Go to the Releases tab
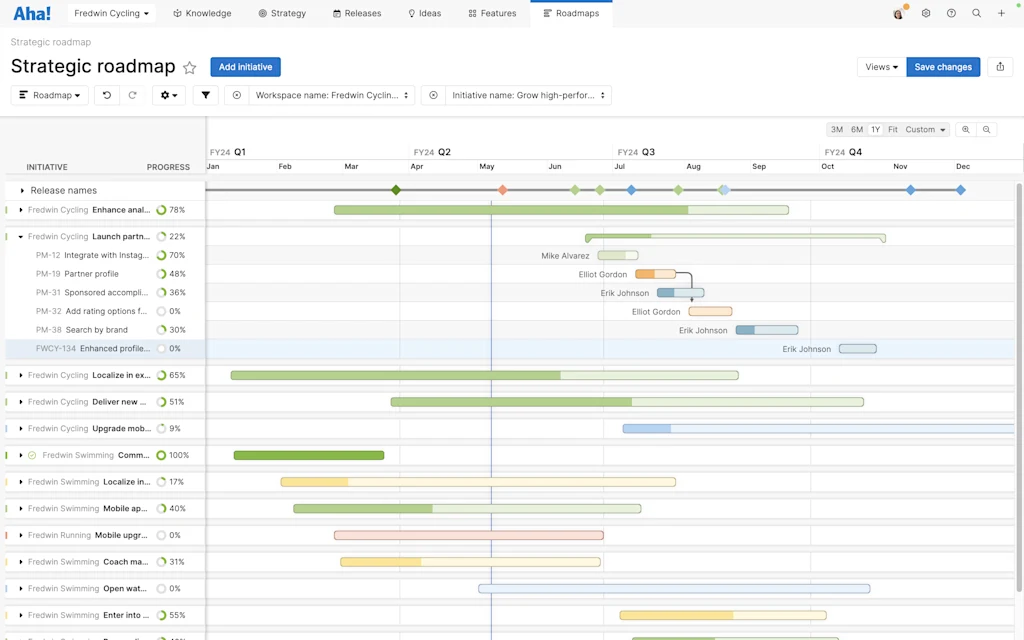This screenshot has height=640, width=1024. [x=357, y=13]
